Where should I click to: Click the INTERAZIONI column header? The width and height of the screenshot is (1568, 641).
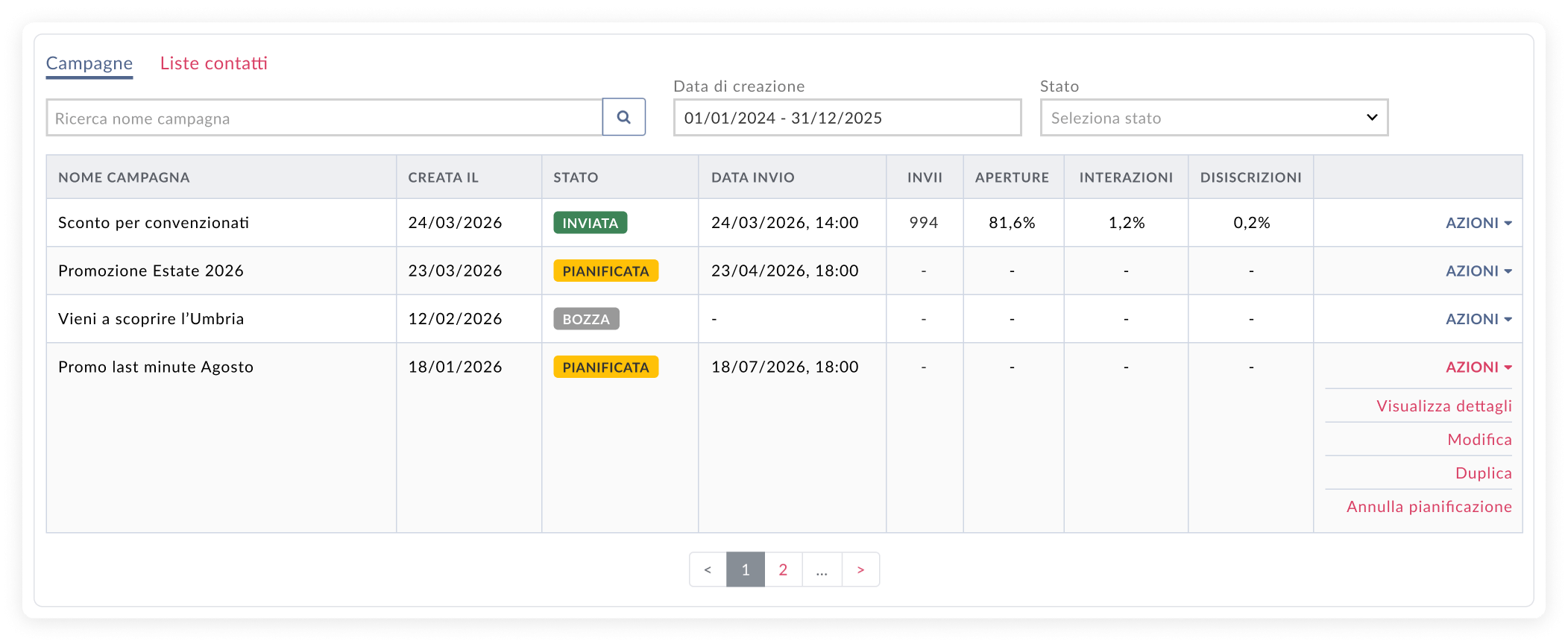coord(1126,177)
